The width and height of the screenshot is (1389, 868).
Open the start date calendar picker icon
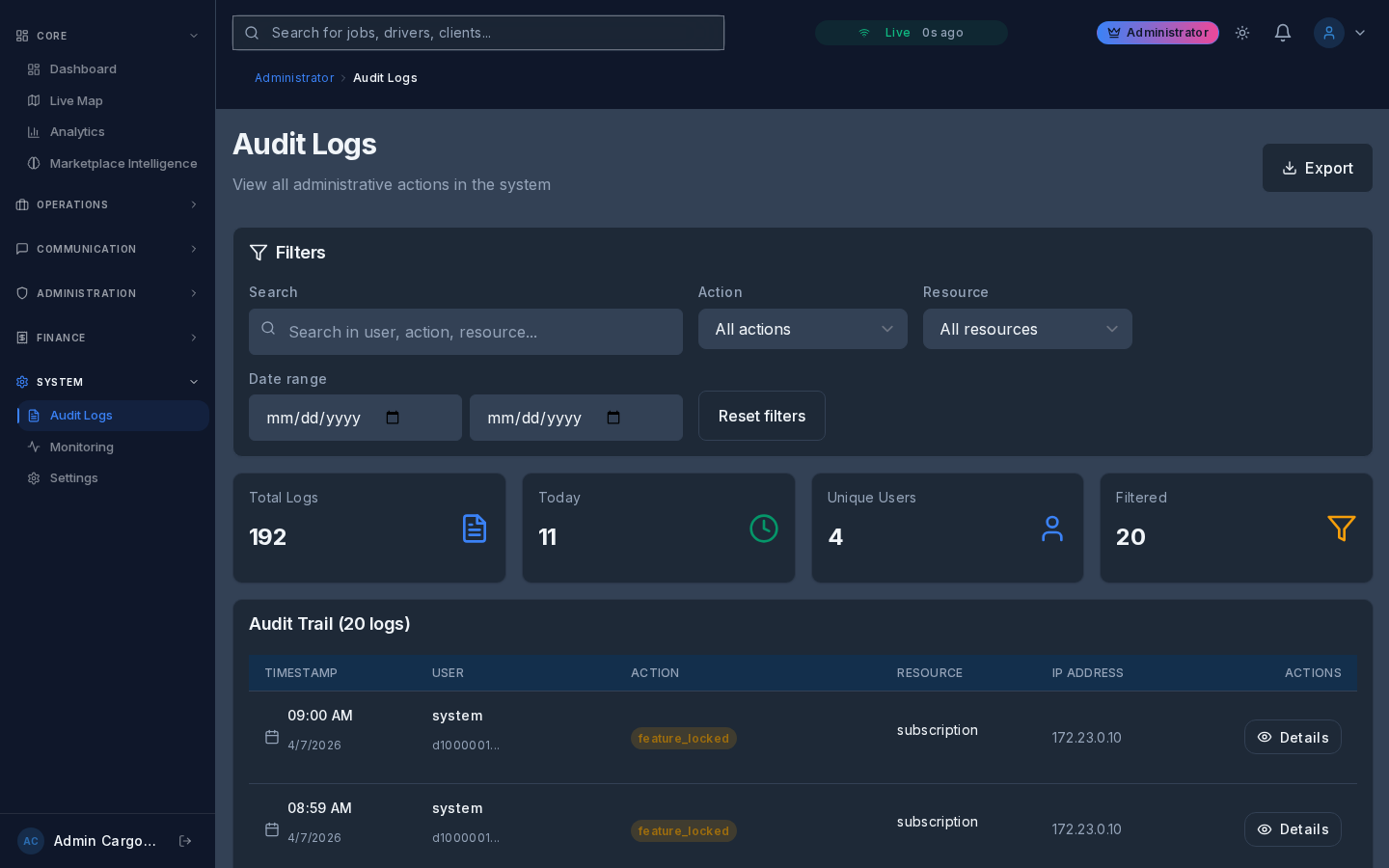tap(393, 418)
